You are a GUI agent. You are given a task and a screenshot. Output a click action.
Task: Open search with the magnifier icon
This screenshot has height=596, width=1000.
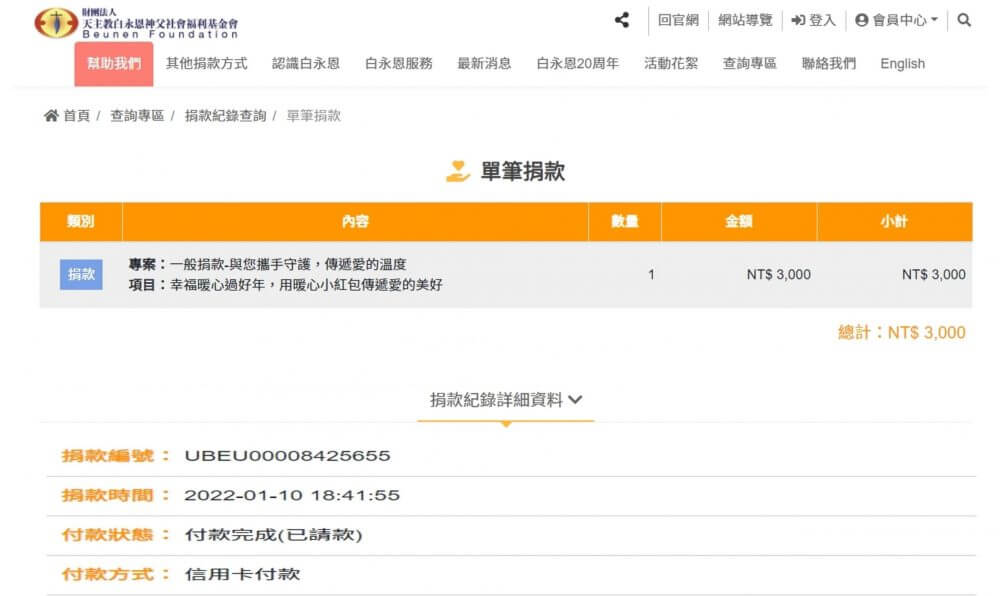point(964,20)
